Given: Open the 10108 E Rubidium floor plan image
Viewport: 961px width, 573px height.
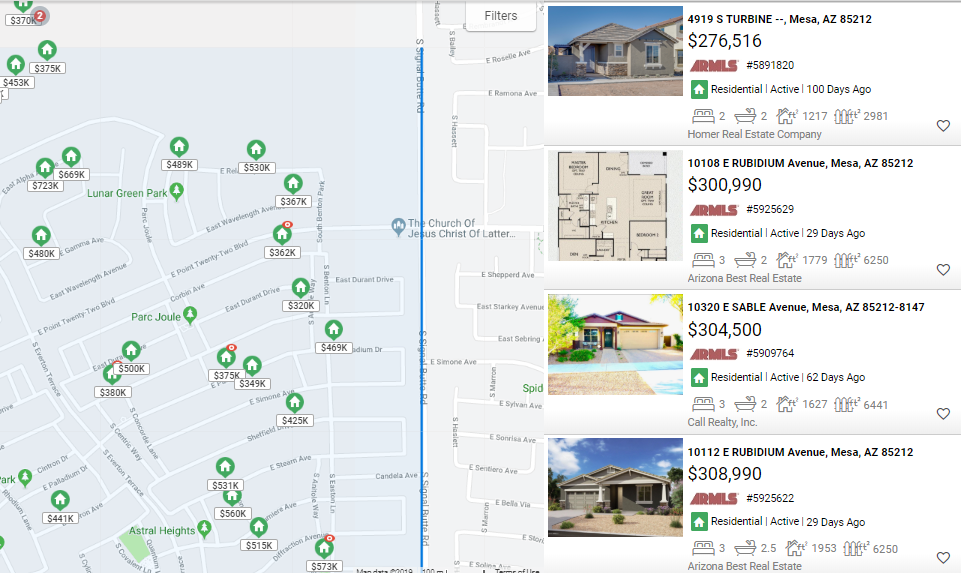Looking at the screenshot, I should (615, 206).
